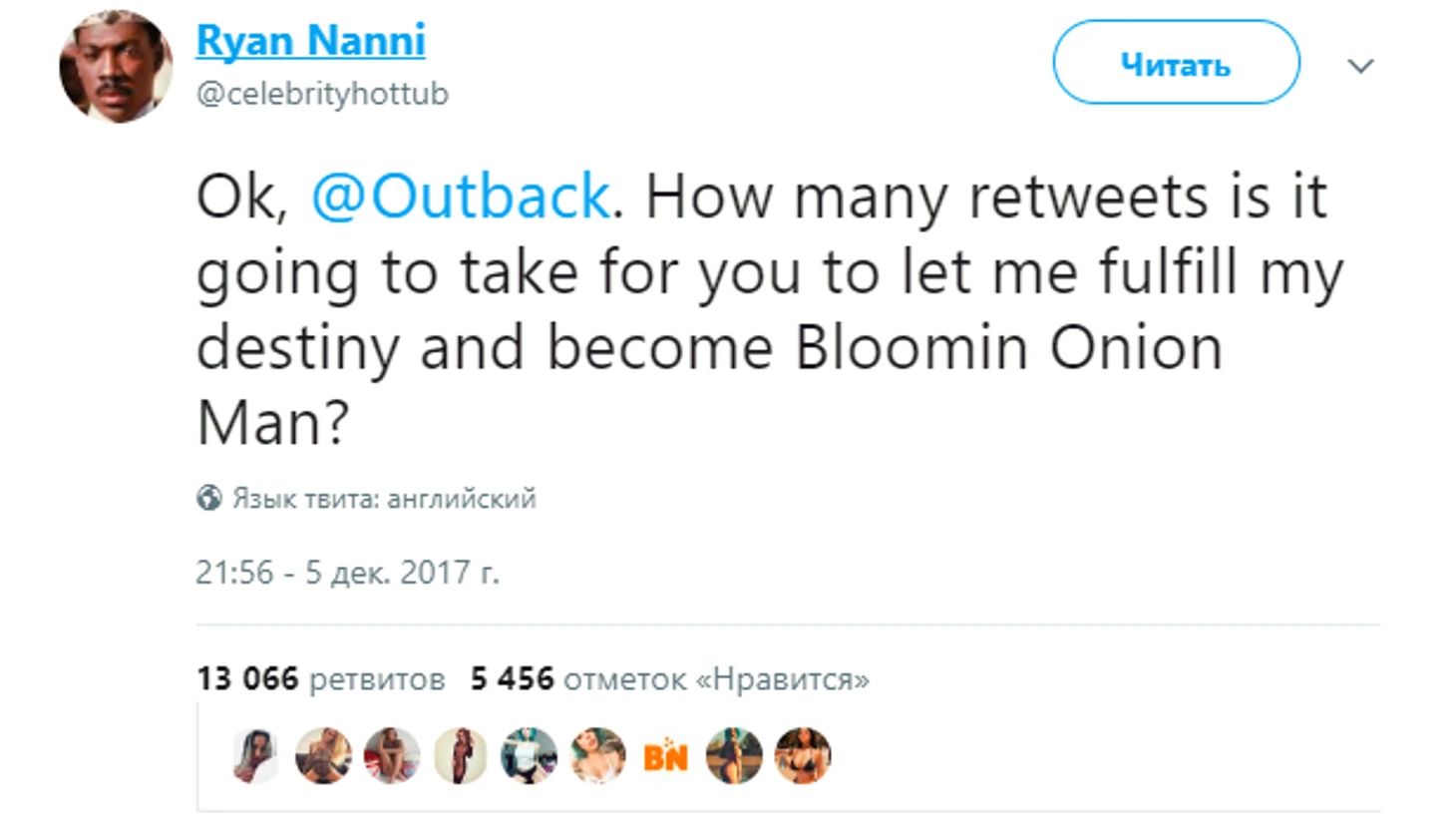The height and width of the screenshot is (826, 1456).
Task: Click the BN orange logo avatar thumbnail
Action: 664,756
